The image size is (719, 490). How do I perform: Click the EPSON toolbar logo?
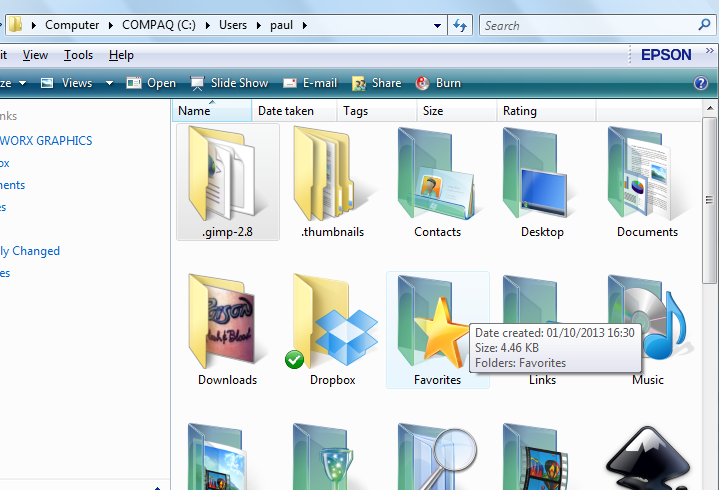click(x=666, y=55)
